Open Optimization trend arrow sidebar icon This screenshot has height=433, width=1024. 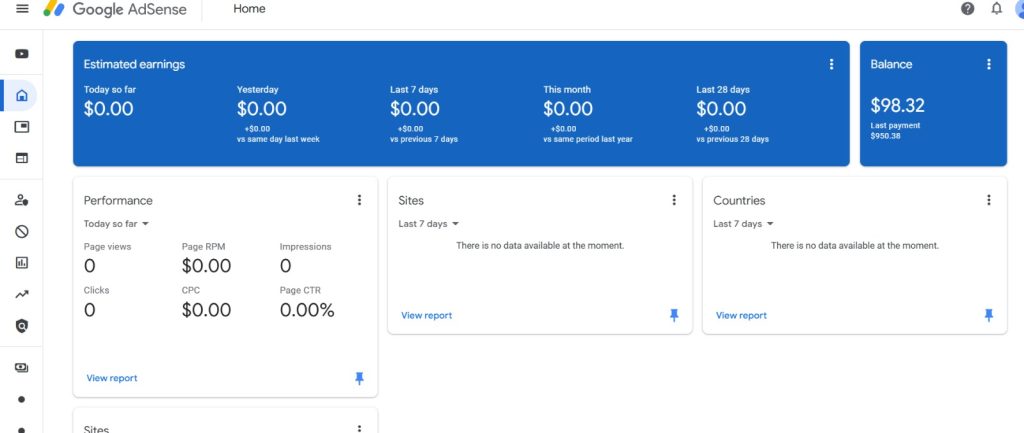[21, 294]
